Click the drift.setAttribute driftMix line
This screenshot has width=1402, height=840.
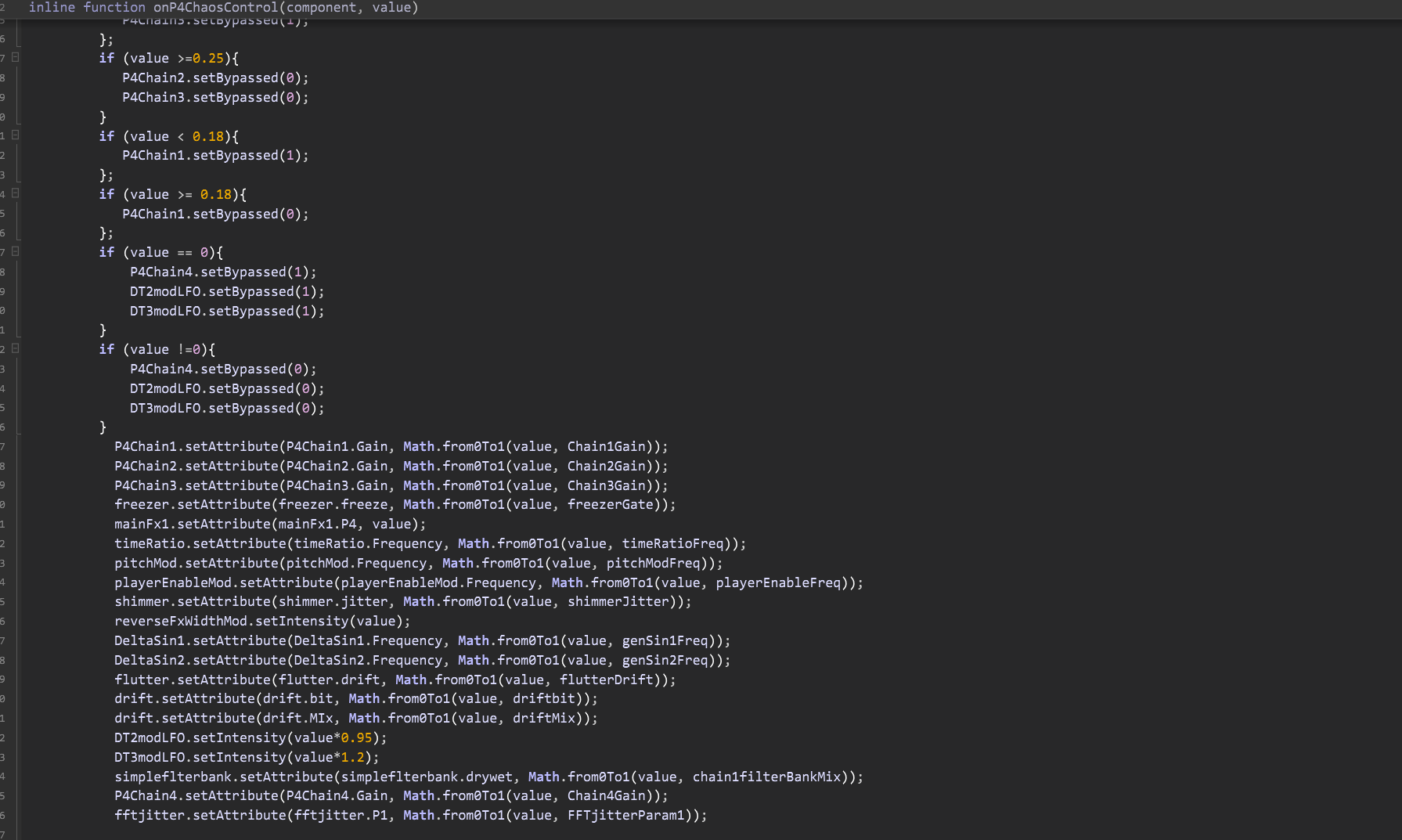[356, 718]
